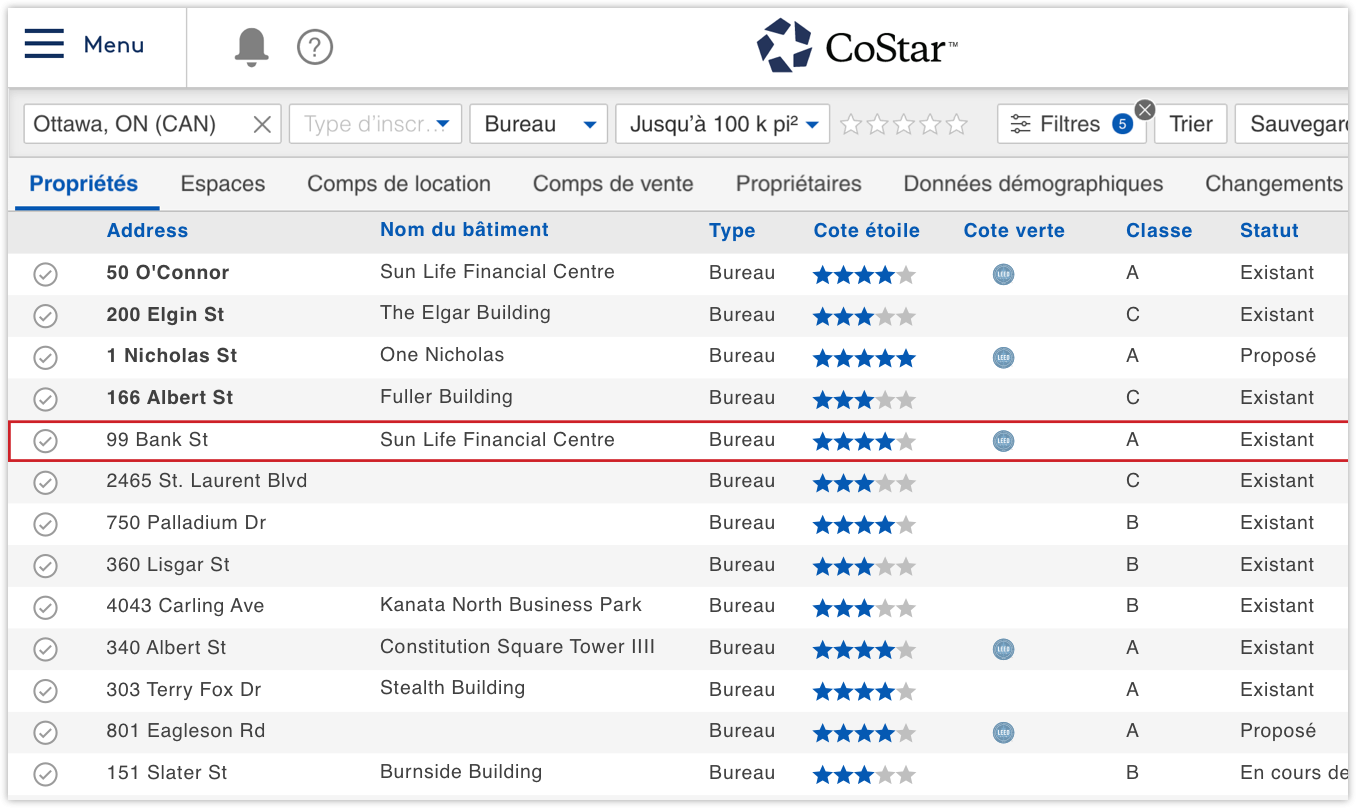Screen dimensions: 1356x808
Task: Click the Kanata North Business Park name
Action: 511,605
